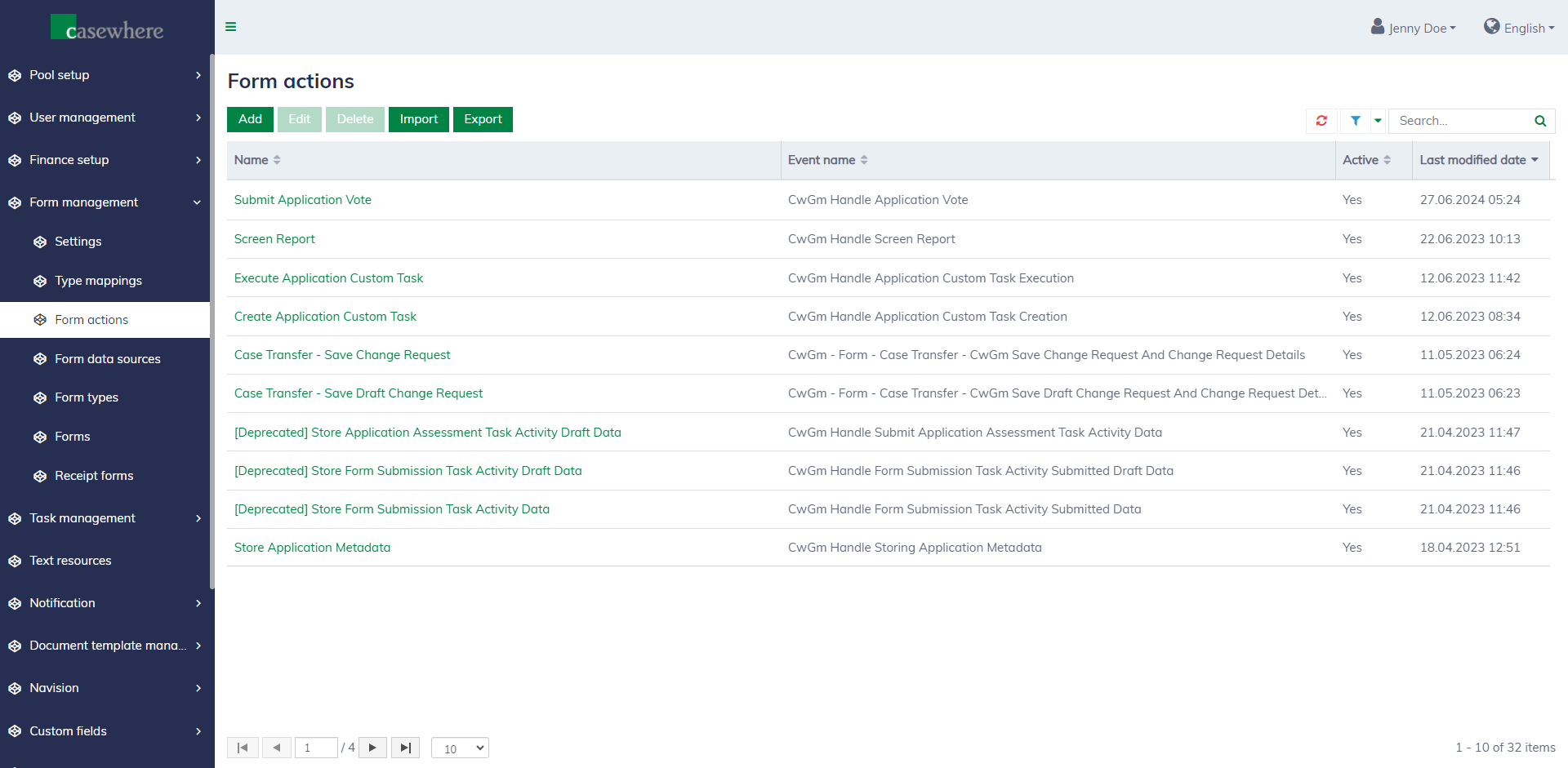Go to the last page of results
Image resolution: width=1568 pixels, height=768 pixels.
(405, 748)
